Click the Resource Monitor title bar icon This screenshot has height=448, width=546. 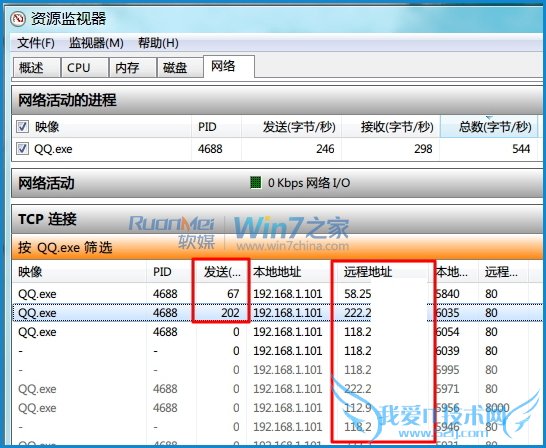[x=18, y=18]
